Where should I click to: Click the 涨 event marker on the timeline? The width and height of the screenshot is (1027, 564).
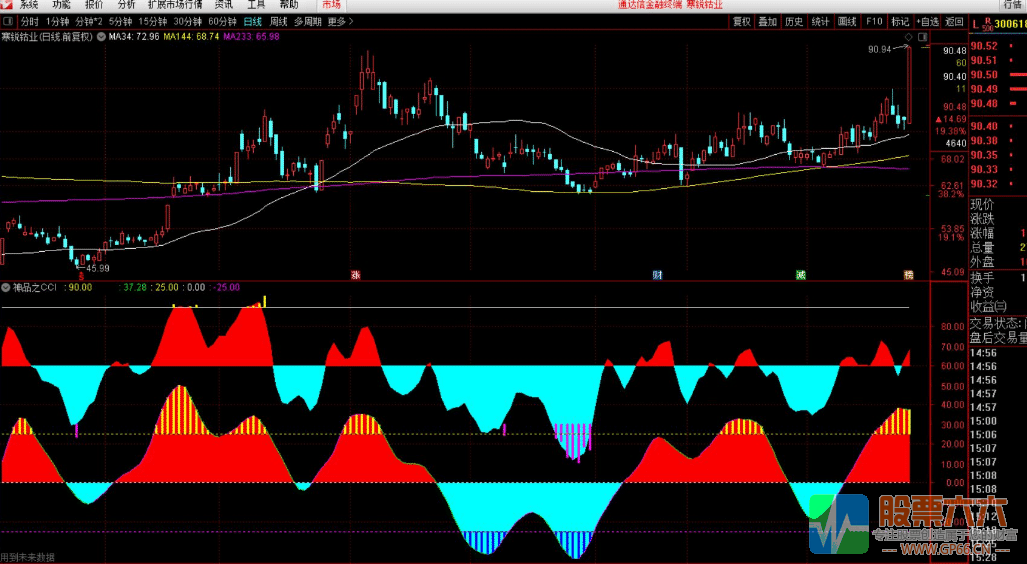356,275
